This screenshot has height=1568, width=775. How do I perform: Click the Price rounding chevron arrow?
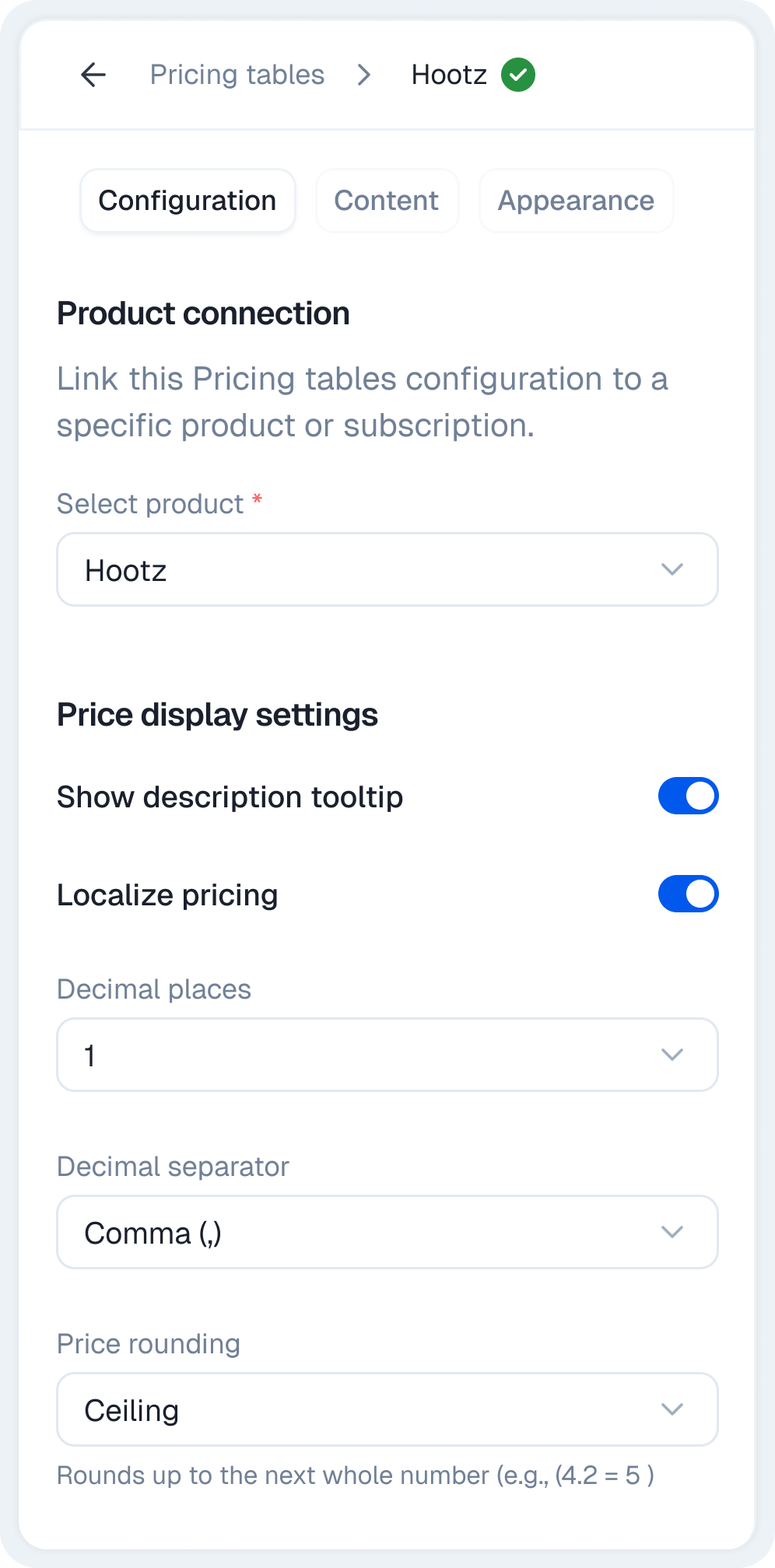click(672, 1409)
